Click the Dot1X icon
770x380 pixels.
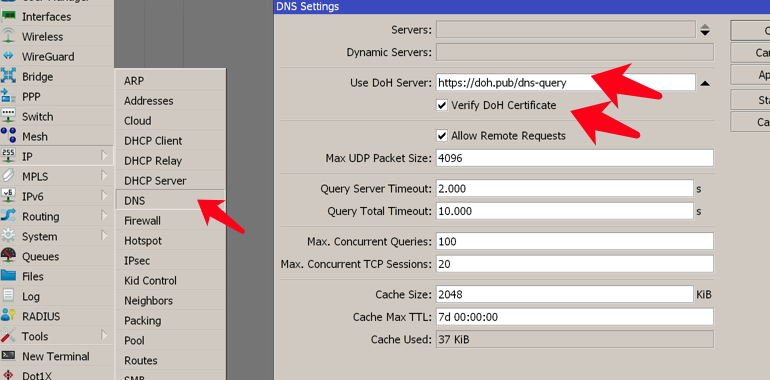(x=8, y=376)
